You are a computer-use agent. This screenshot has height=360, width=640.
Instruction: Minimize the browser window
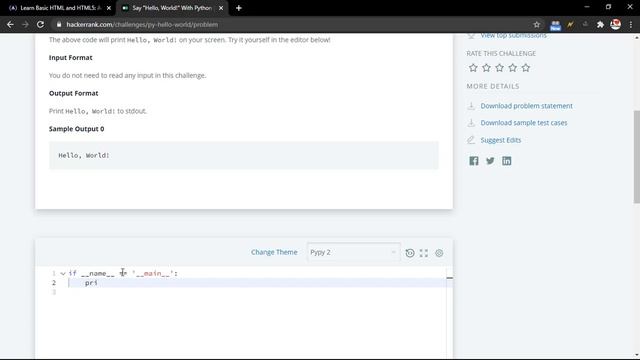[x=587, y=7]
